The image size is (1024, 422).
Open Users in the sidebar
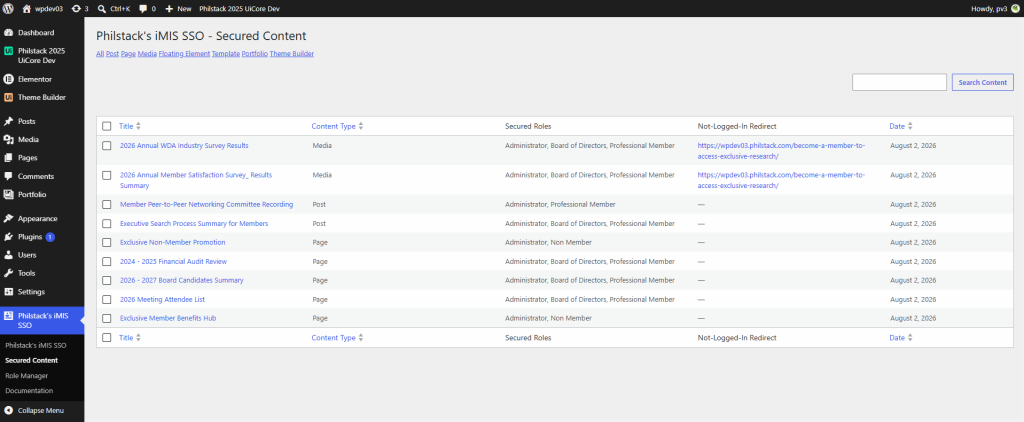tap(42, 255)
